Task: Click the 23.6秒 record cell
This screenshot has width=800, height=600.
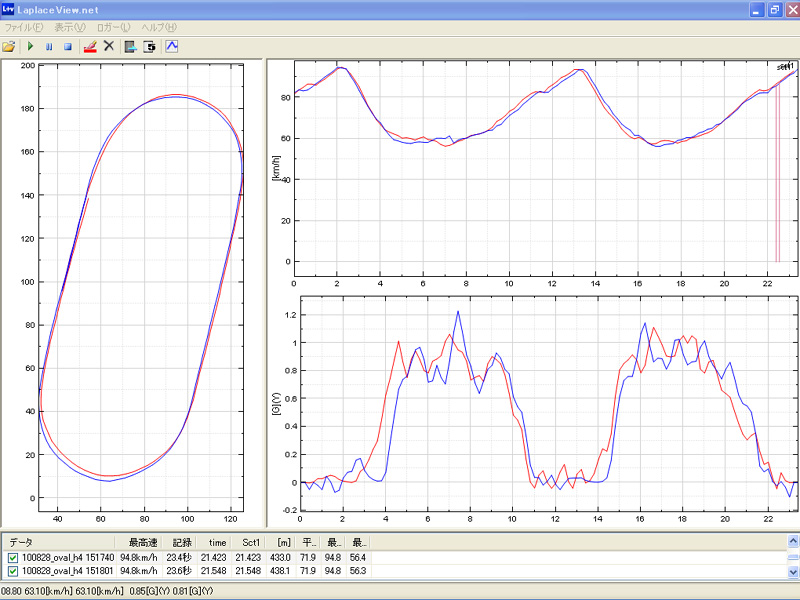Action: tap(179, 571)
